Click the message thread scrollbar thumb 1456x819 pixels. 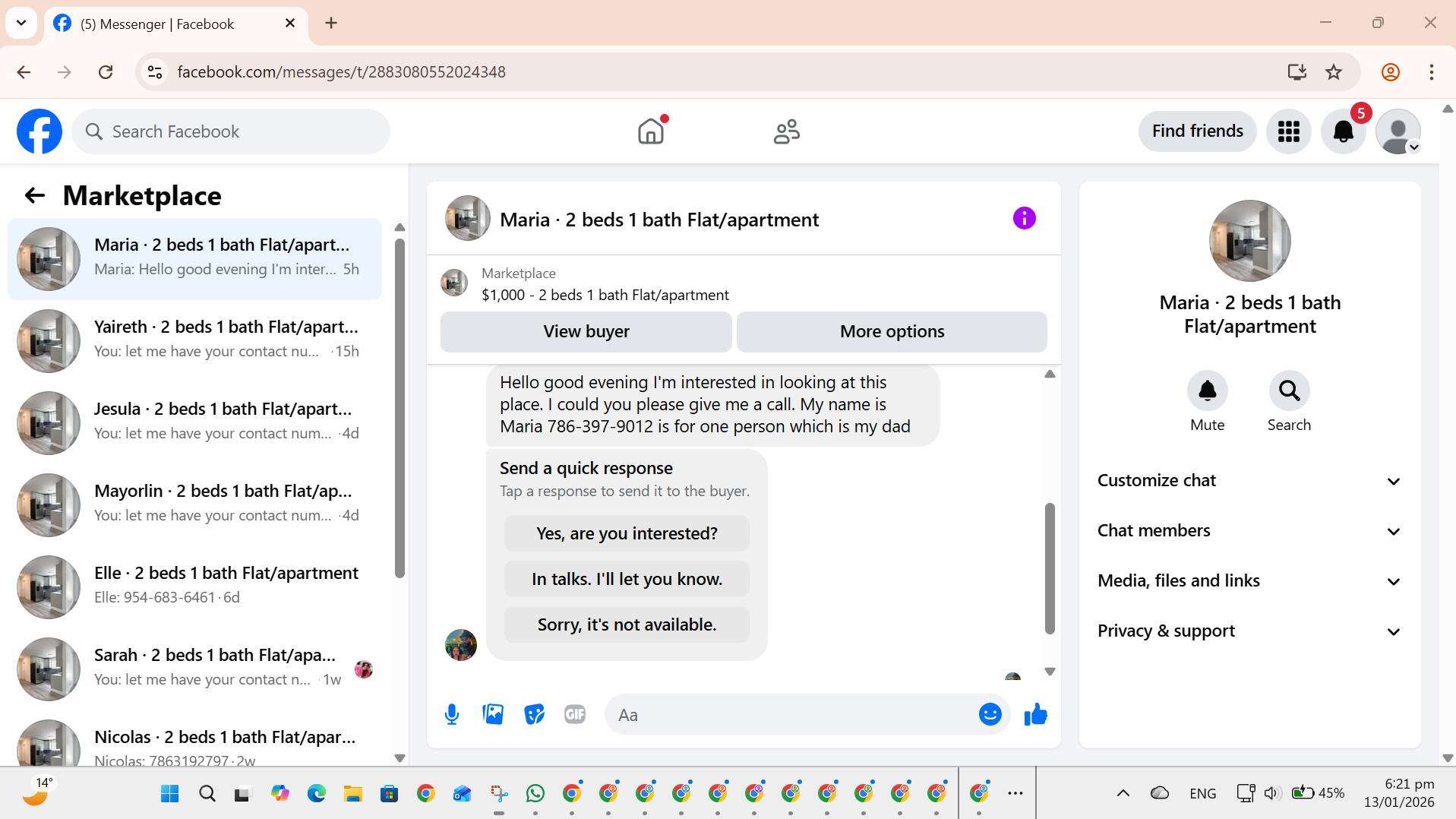tap(1050, 568)
